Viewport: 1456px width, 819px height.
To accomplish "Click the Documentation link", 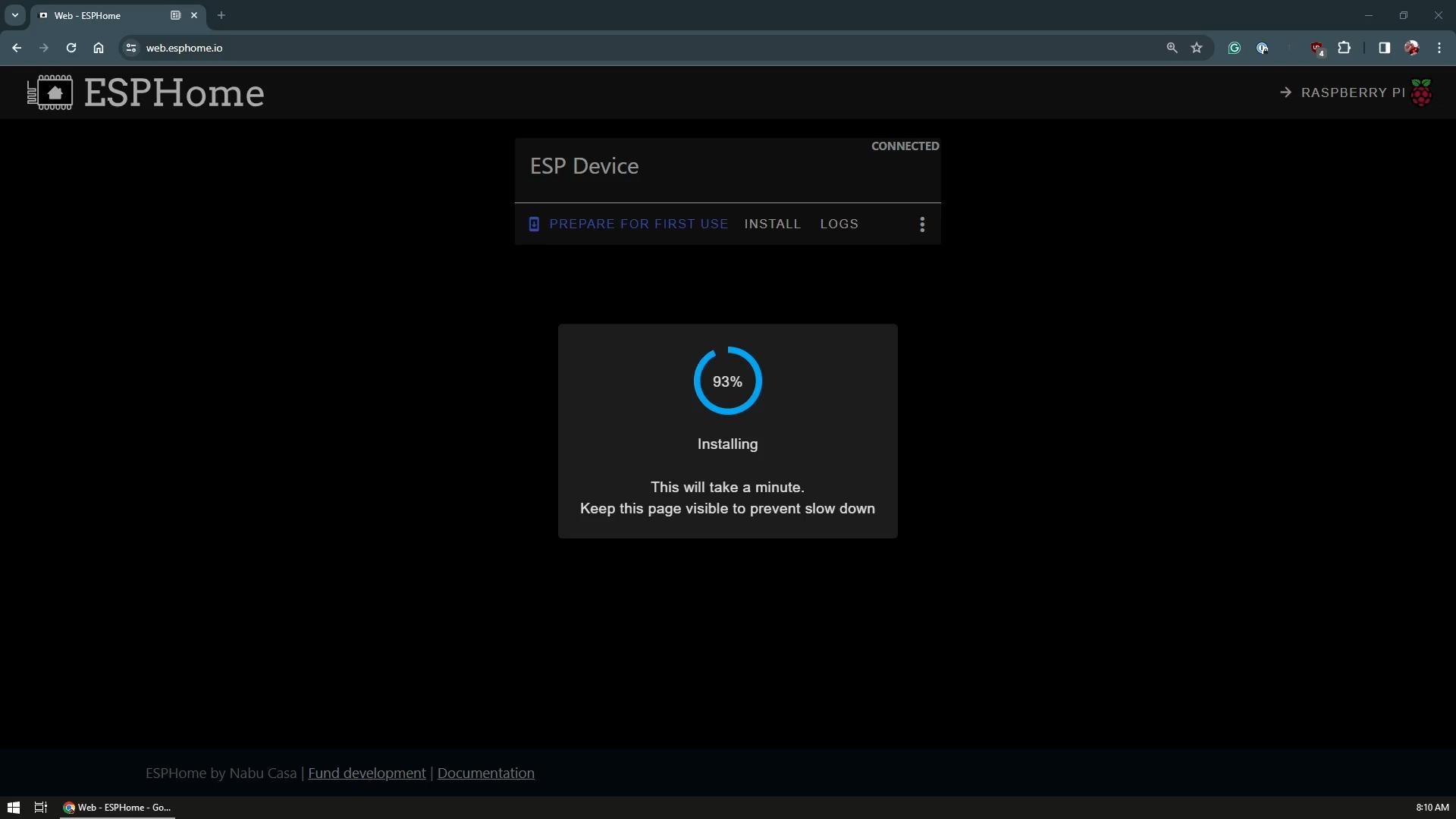I will (x=486, y=772).
